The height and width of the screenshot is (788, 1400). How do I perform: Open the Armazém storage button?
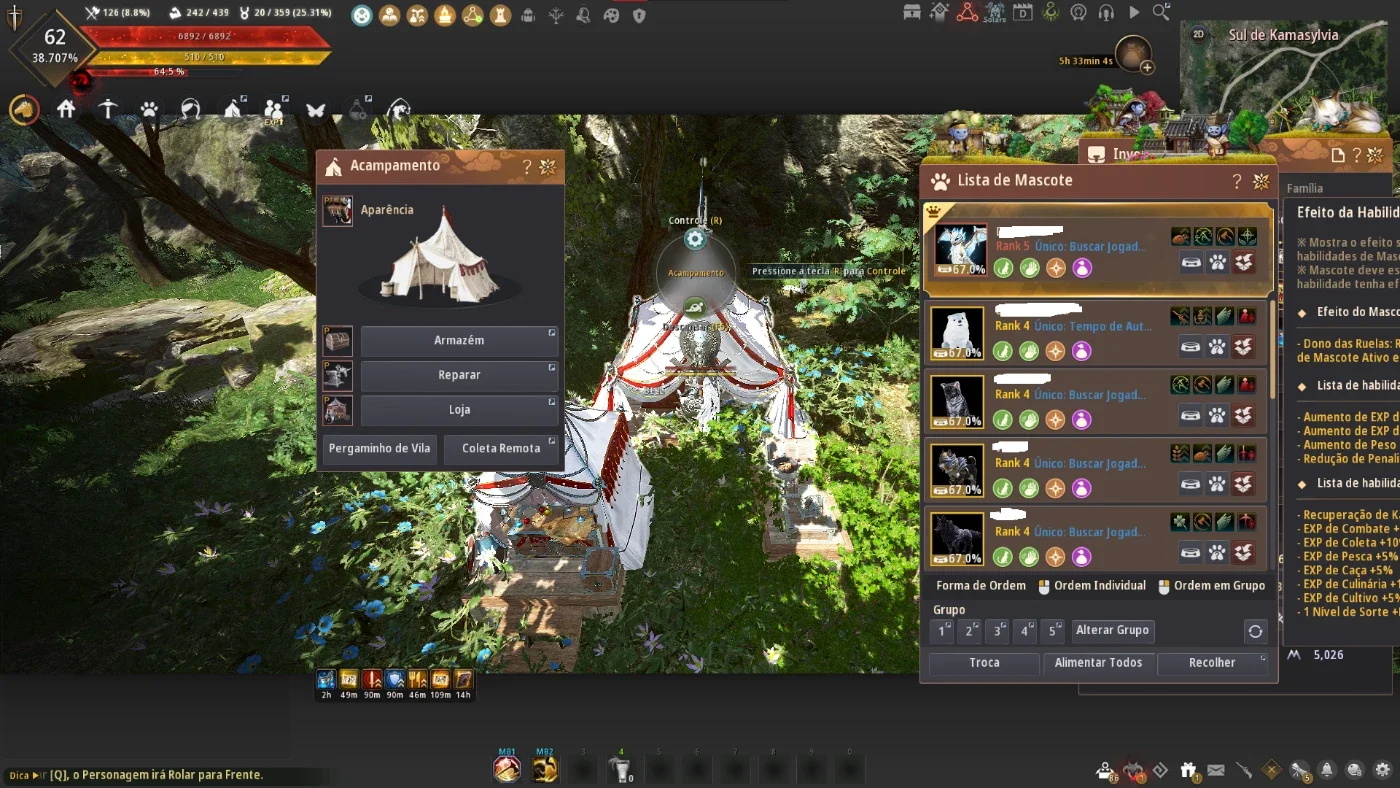(x=459, y=341)
